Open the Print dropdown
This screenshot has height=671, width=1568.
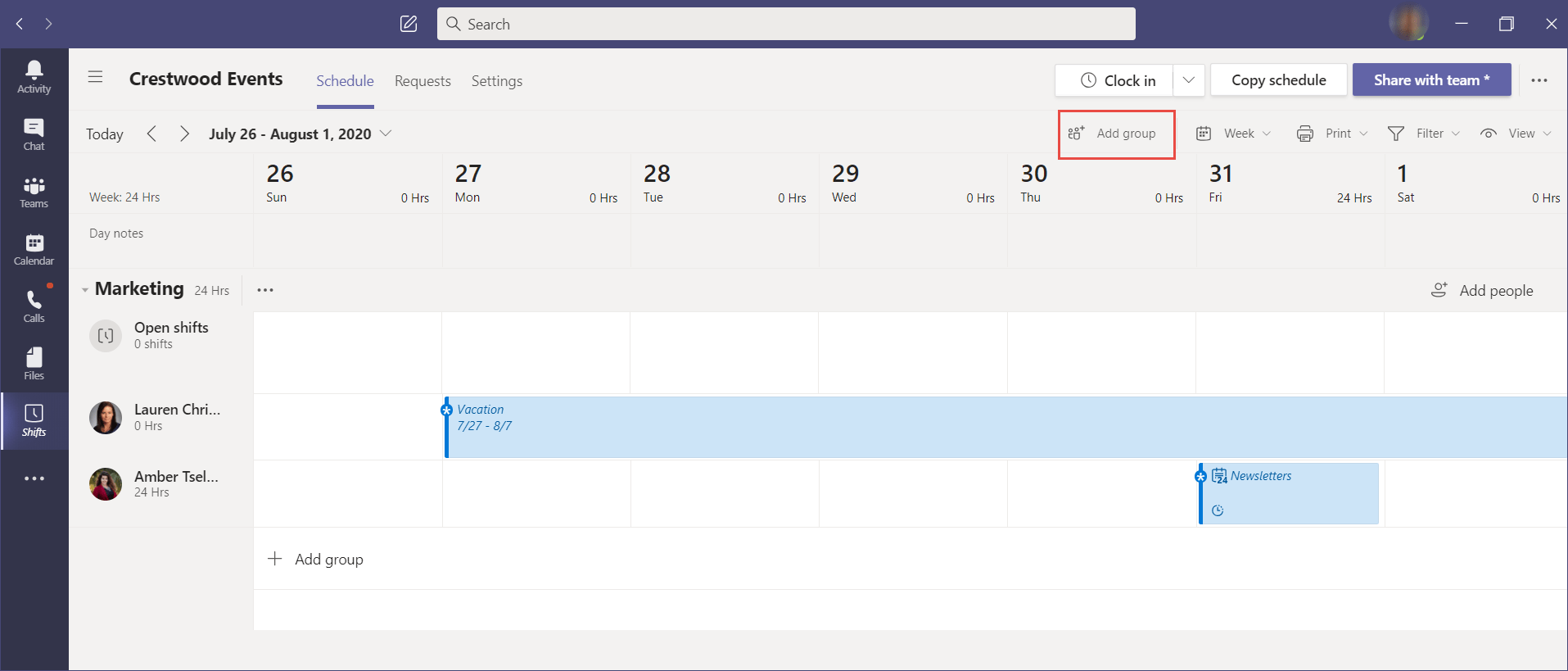1332,134
